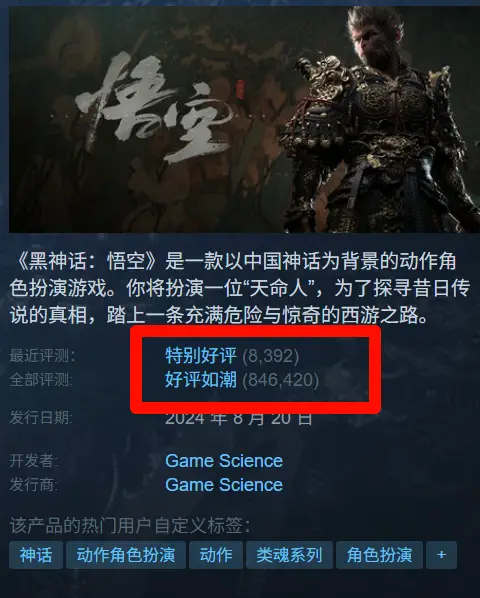480x598 pixels.
Task: Click the developer Game Science link
Action: coord(224,461)
